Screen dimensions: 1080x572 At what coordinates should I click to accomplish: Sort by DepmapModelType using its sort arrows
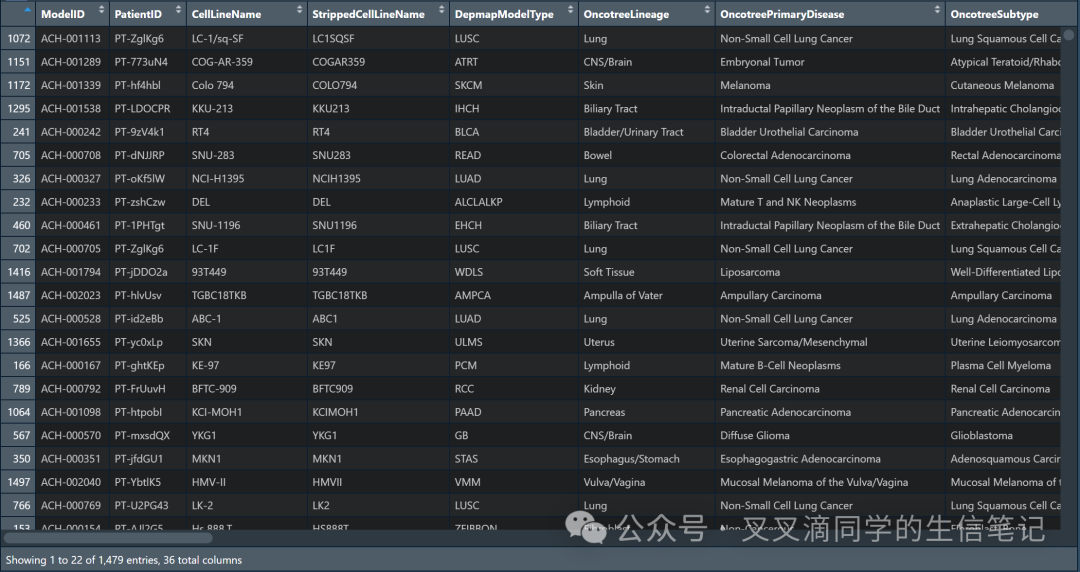[570, 10]
